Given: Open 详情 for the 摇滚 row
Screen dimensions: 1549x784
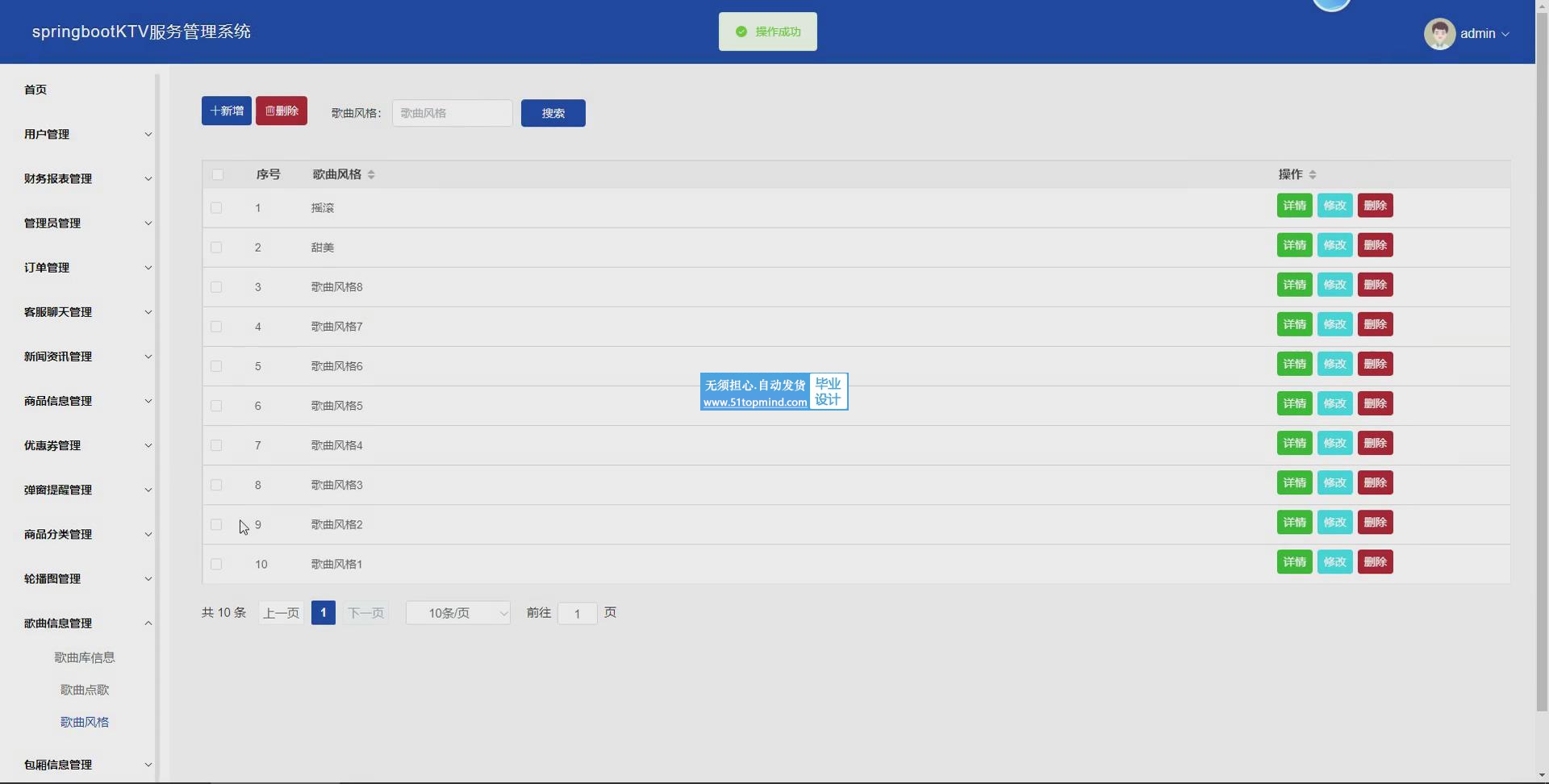Looking at the screenshot, I should [x=1294, y=206].
